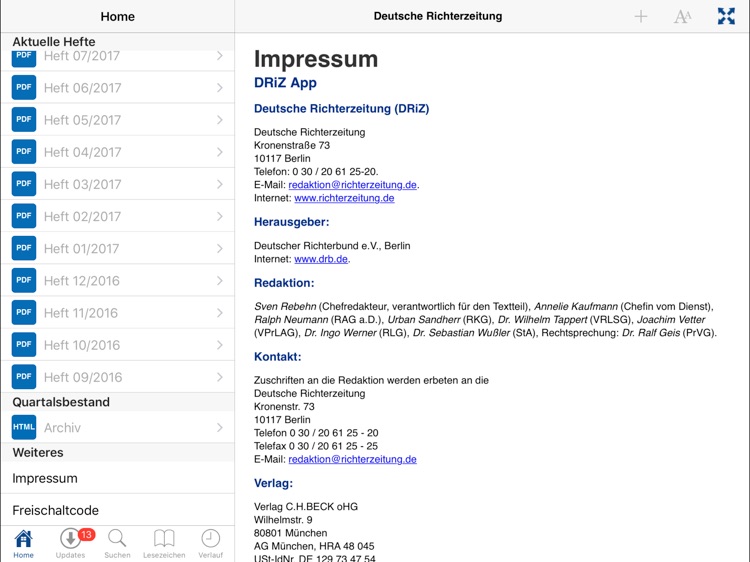This screenshot has width=750, height=562.
Task: Tap the 'Verlag C.H.BECK oHG' line
Action: click(x=306, y=507)
